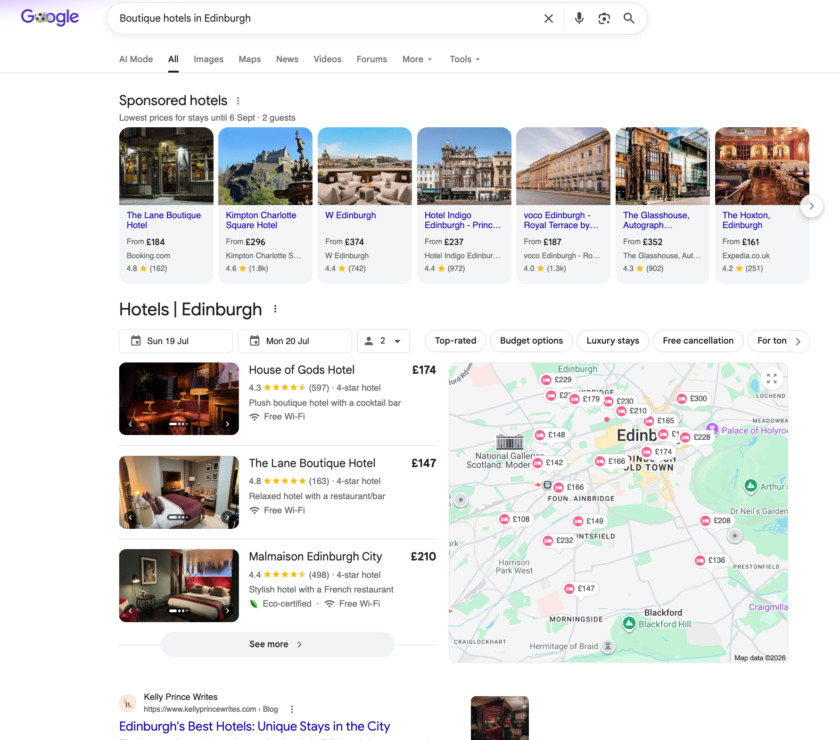Click See more hotels button

pos(278,644)
